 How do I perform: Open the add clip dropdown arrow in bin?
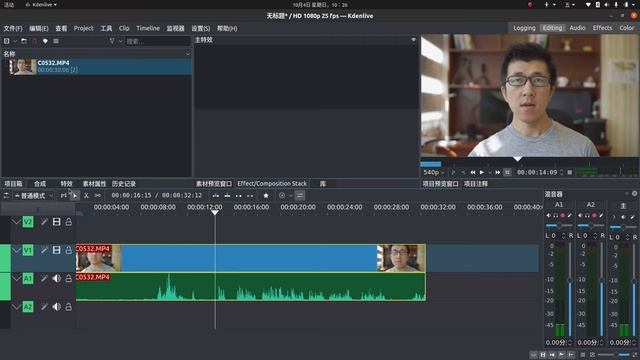pos(15,41)
